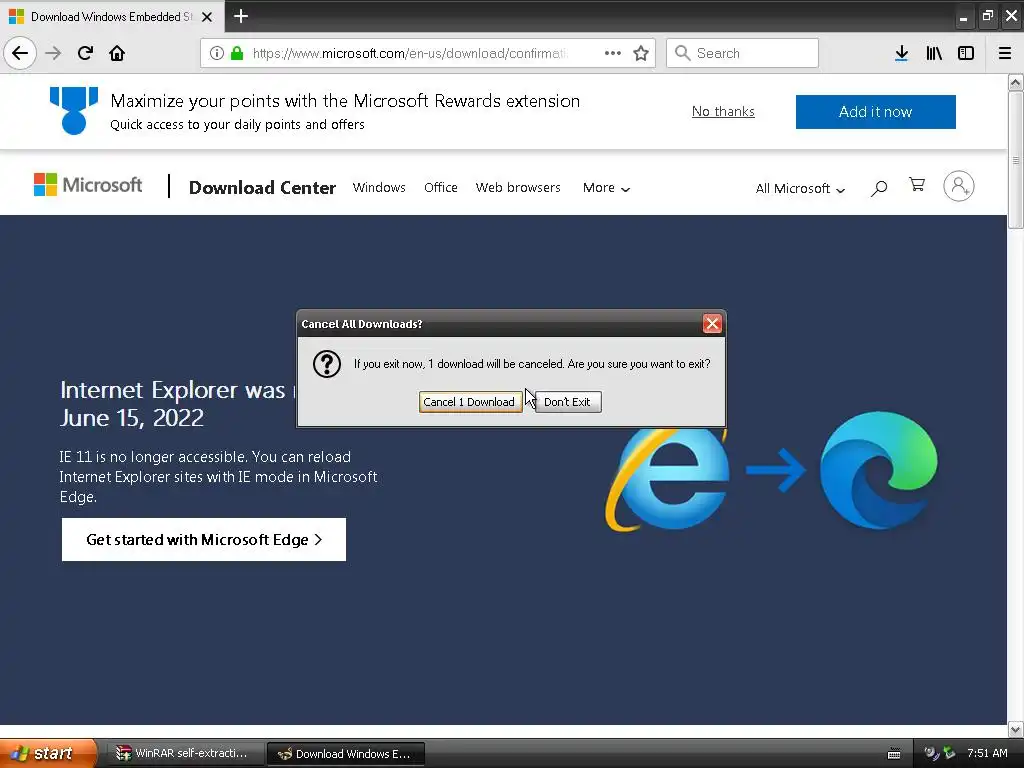
Task: Click the page scrollbar down arrow
Action: click(1015, 729)
